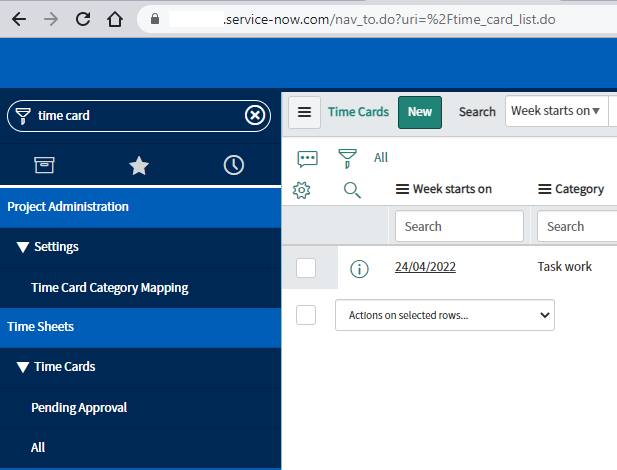Open the Time Sheets application menu

(x=140, y=327)
